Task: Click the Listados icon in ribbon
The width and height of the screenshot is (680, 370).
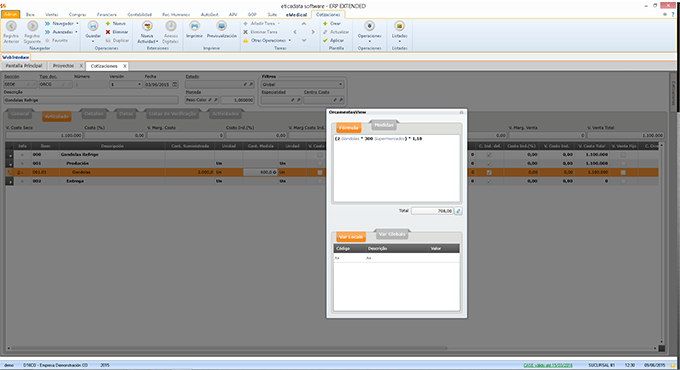Action: pyautogui.click(x=399, y=26)
